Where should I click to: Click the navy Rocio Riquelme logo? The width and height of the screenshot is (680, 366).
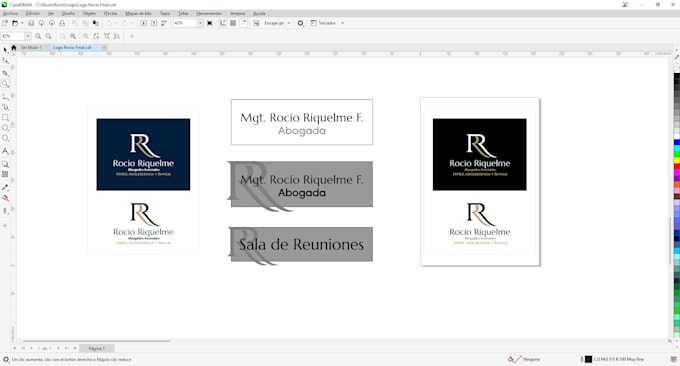tap(143, 154)
